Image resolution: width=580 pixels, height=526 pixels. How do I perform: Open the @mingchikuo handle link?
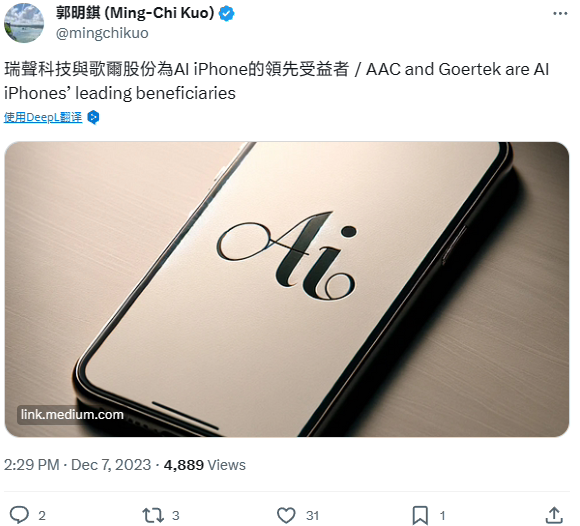tap(102, 33)
